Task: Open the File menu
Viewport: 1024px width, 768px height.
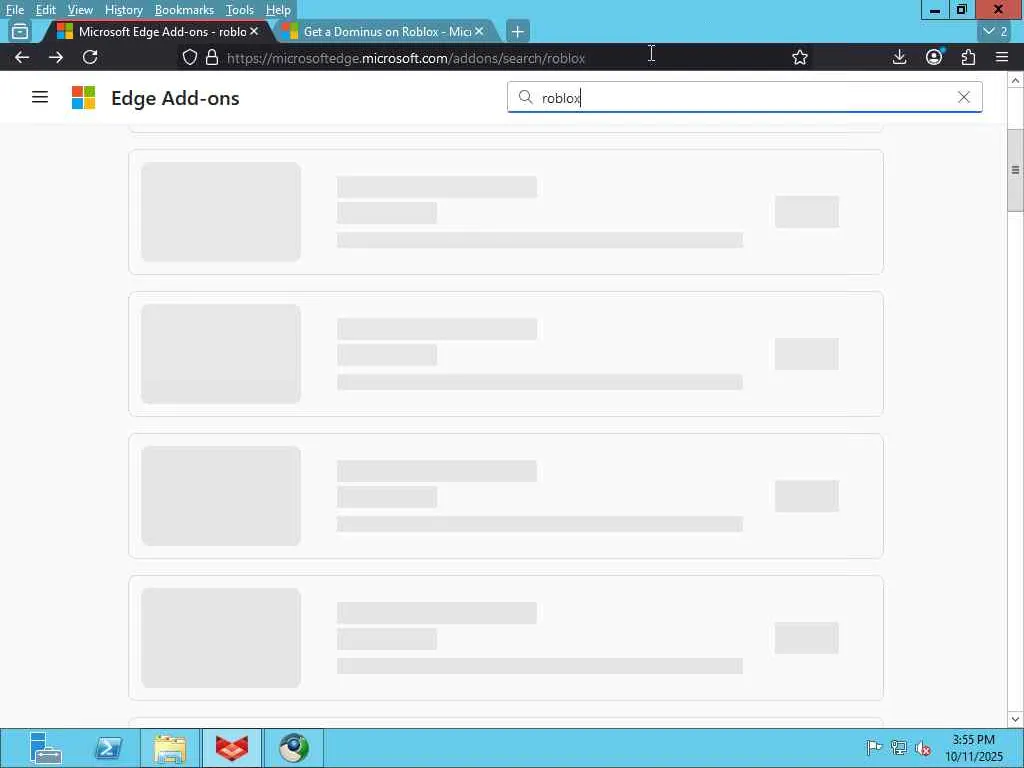Action: (x=14, y=10)
